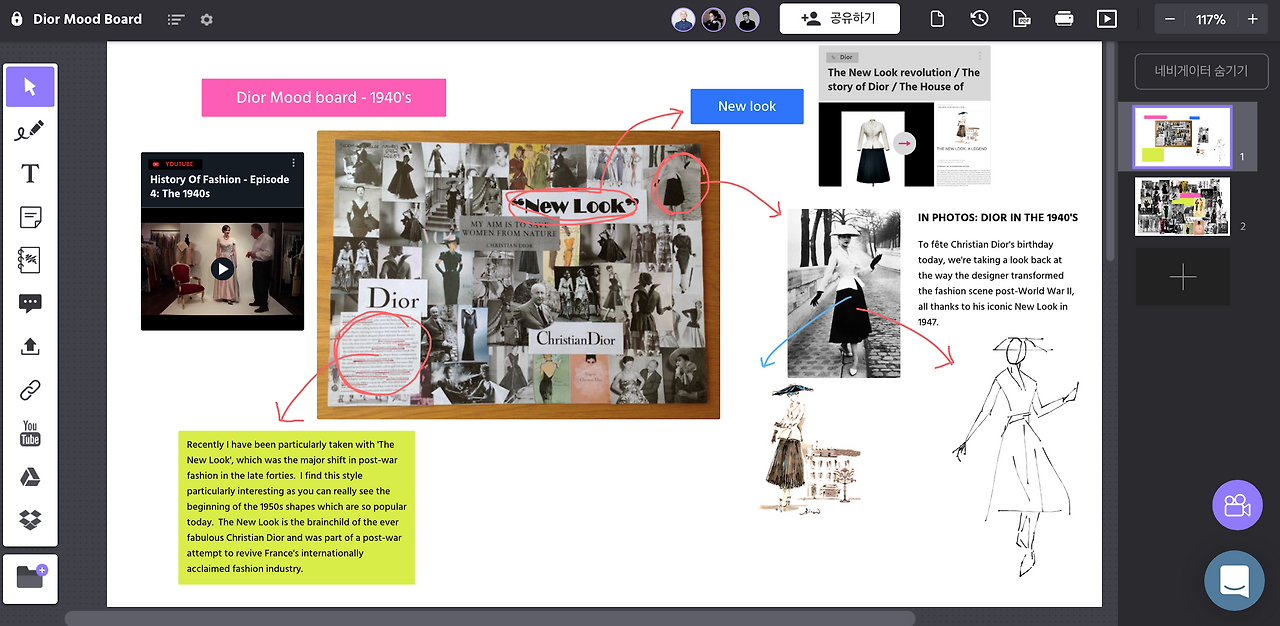The image size is (1280, 626).
Task: Open the second collaborator avatar
Action: [x=713, y=19]
